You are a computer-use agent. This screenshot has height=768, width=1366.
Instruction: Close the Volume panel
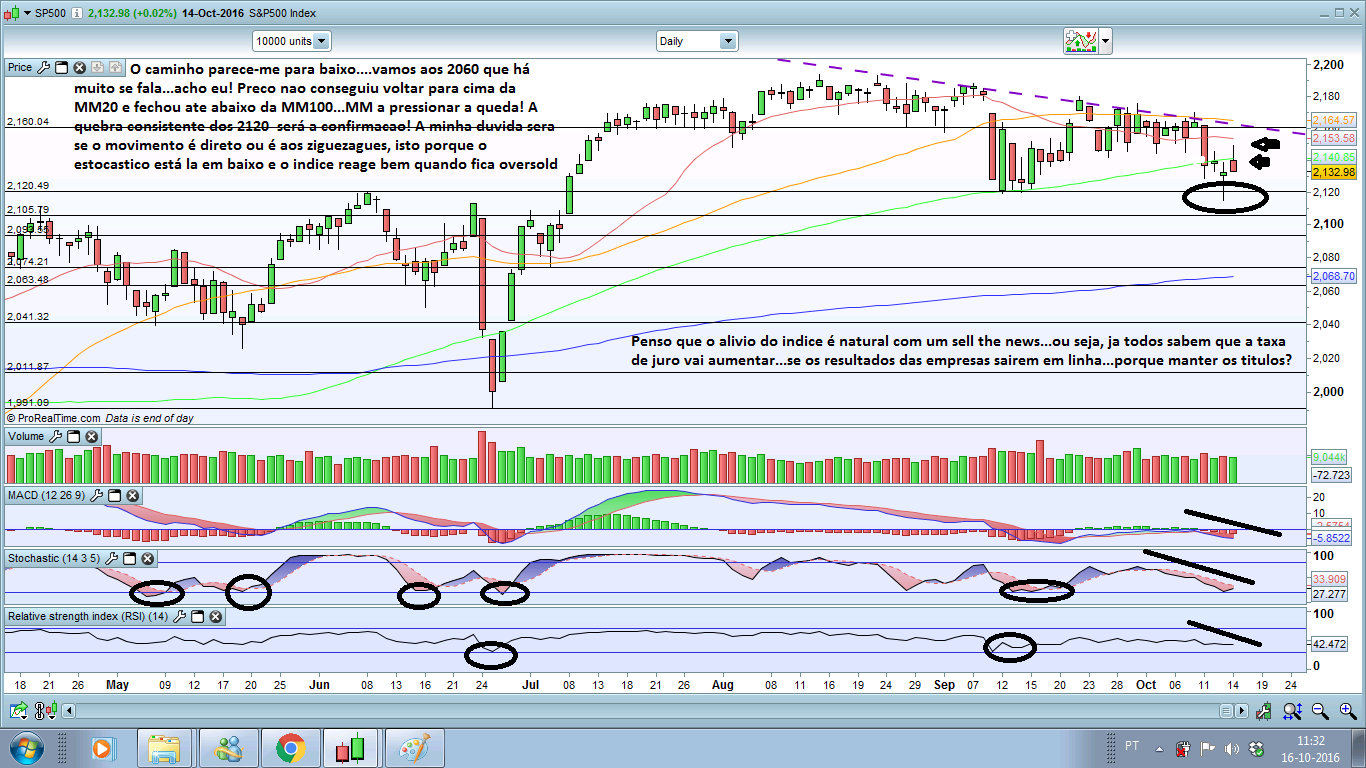coord(92,437)
